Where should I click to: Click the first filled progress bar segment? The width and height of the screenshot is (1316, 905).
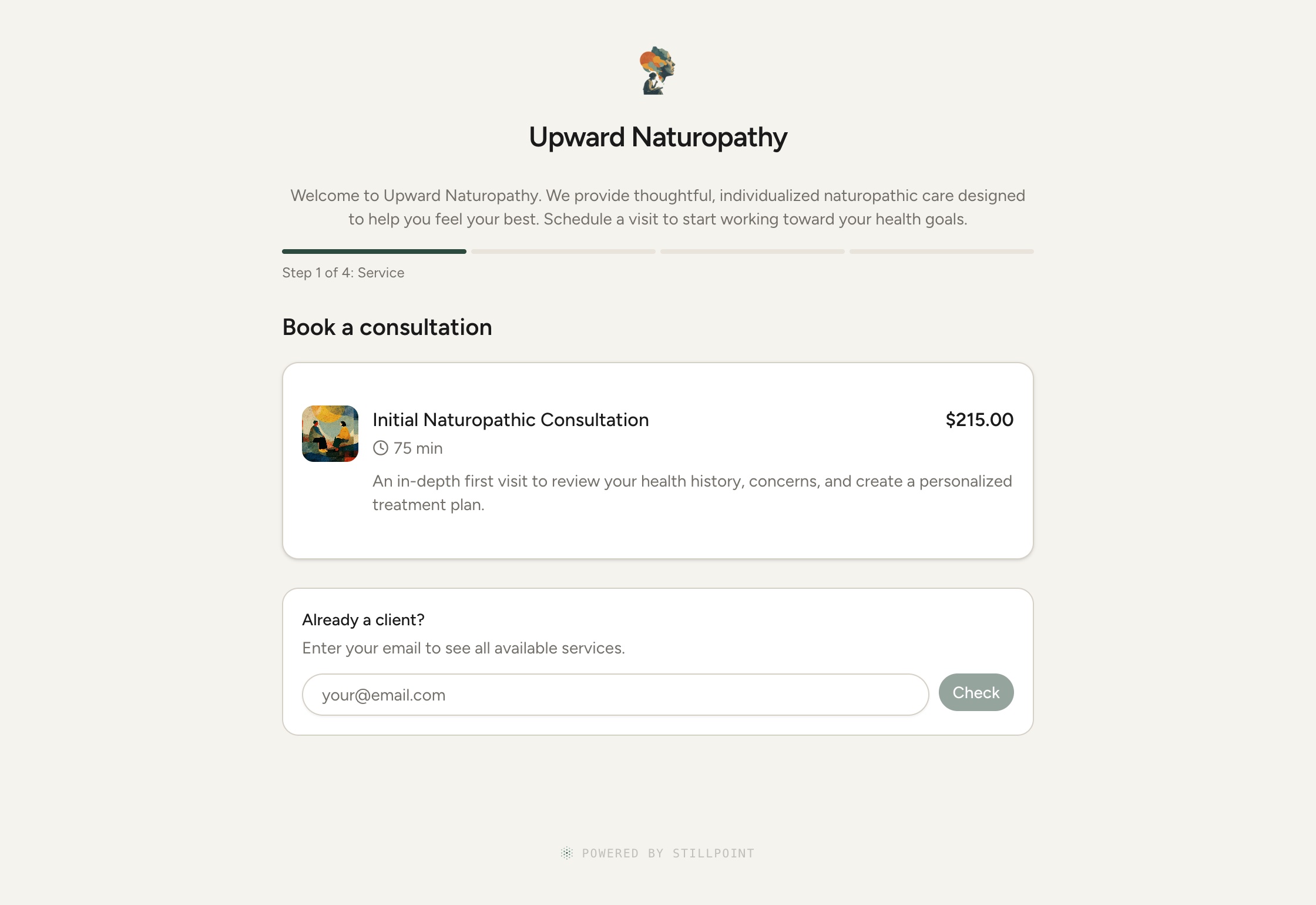tap(374, 252)
